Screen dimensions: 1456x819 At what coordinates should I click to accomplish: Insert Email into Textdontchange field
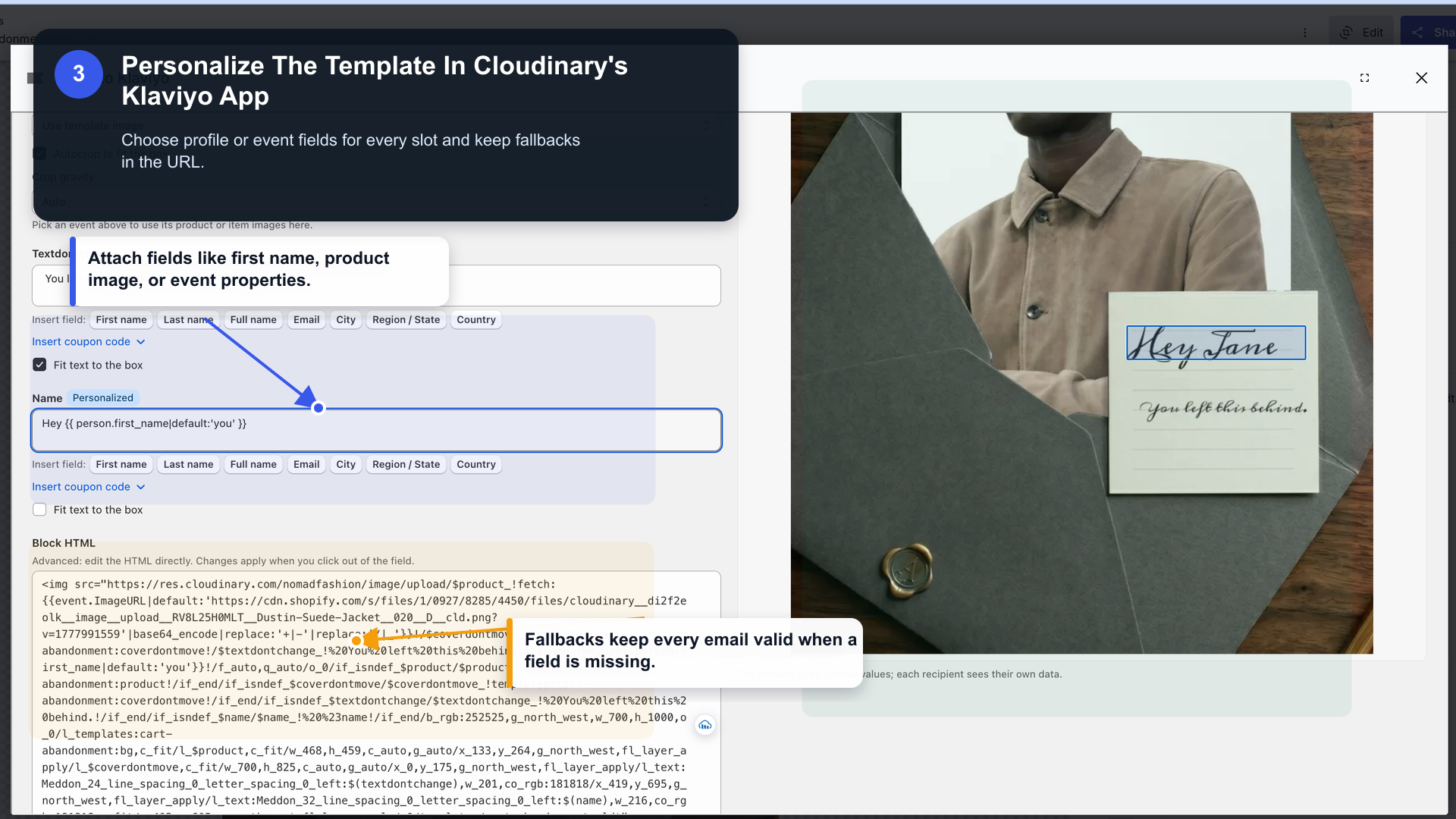306,320
